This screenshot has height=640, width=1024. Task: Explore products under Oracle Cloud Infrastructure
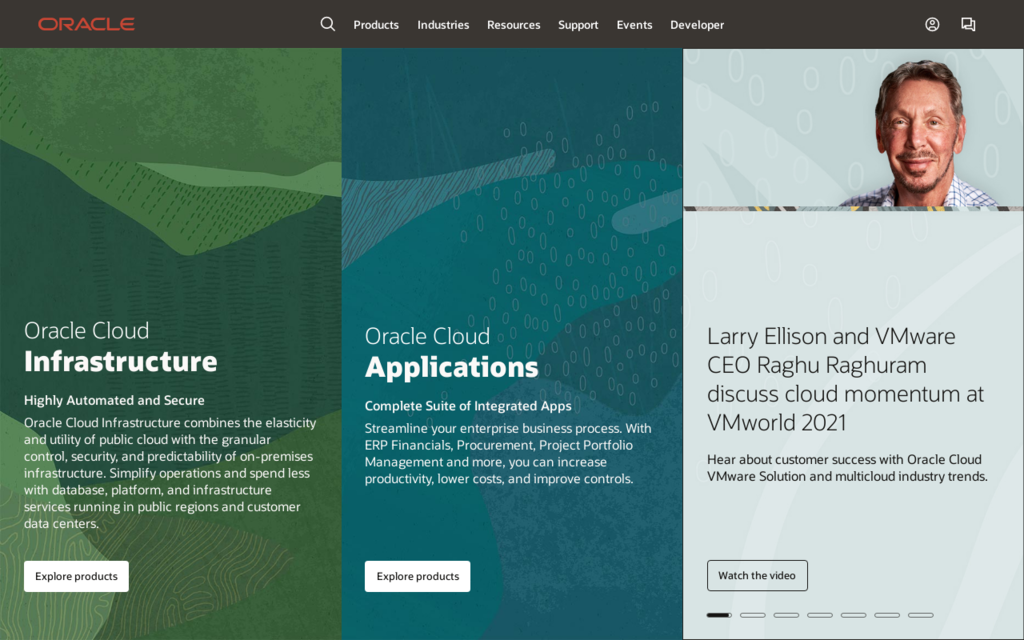76,576
